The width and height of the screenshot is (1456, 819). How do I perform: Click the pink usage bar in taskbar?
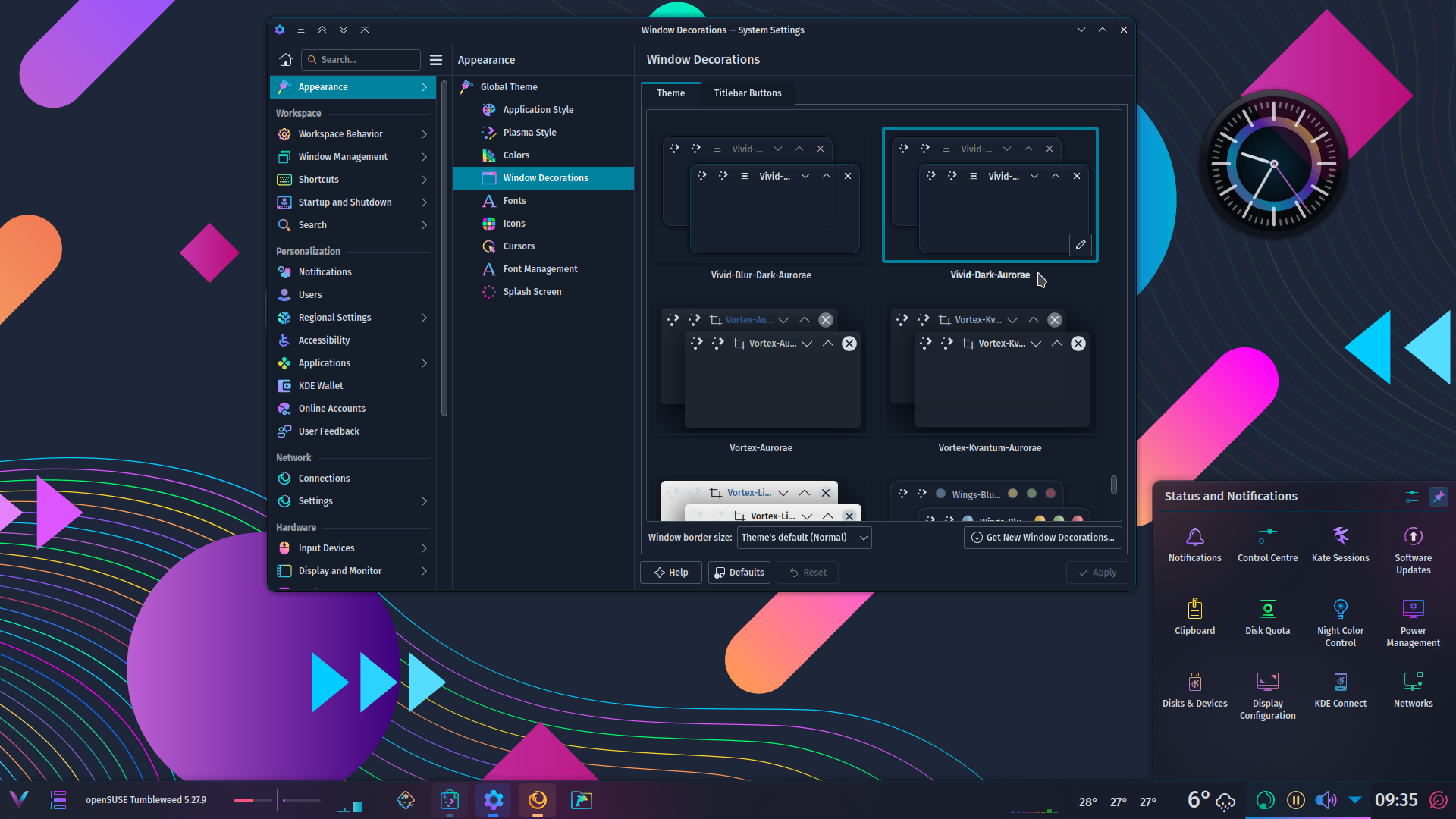point(253,800)
